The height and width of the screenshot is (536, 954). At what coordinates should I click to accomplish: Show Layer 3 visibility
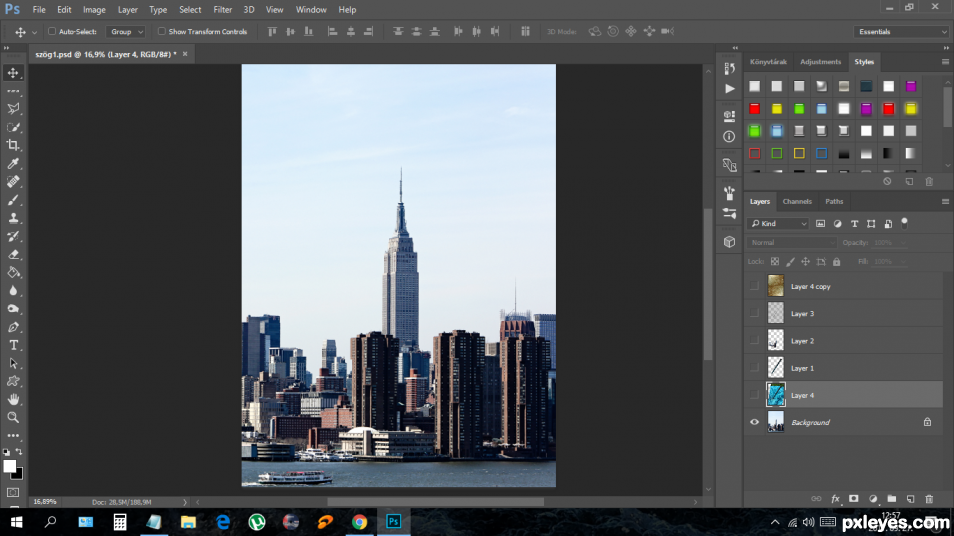coord(754,314)
